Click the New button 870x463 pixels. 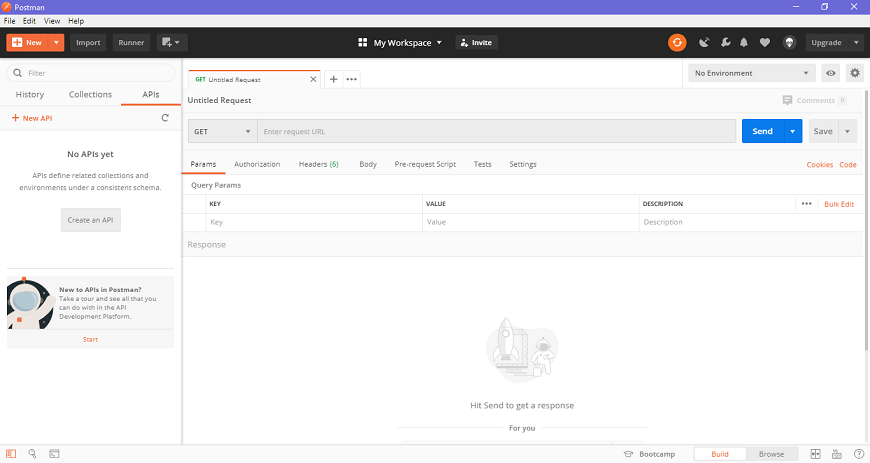point(28,43)
